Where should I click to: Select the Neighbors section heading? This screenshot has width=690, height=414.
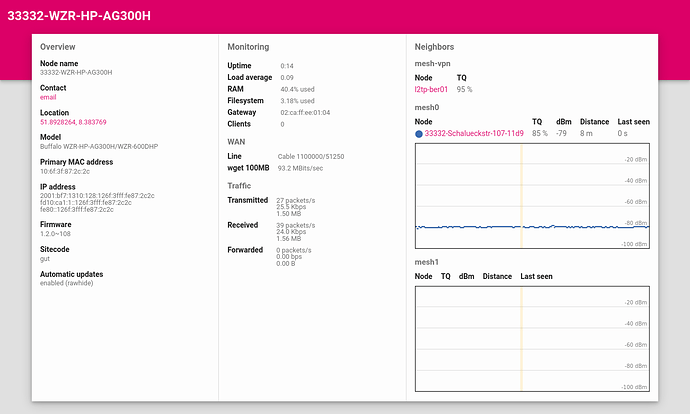tap(434, 47)
